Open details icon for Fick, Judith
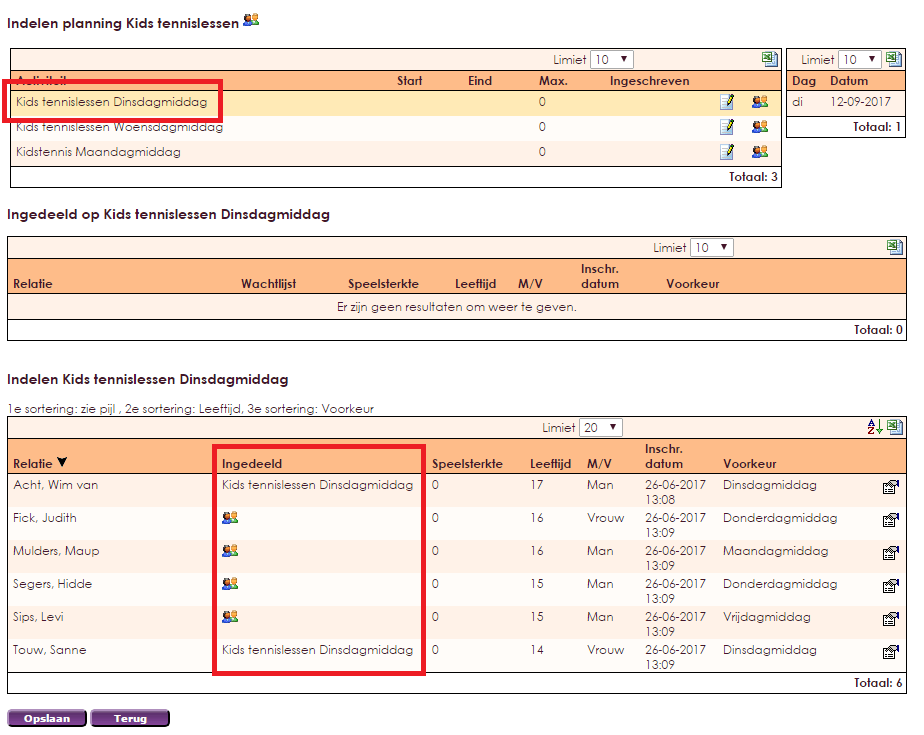Screen dimensions: 924x735 (890, 520)
